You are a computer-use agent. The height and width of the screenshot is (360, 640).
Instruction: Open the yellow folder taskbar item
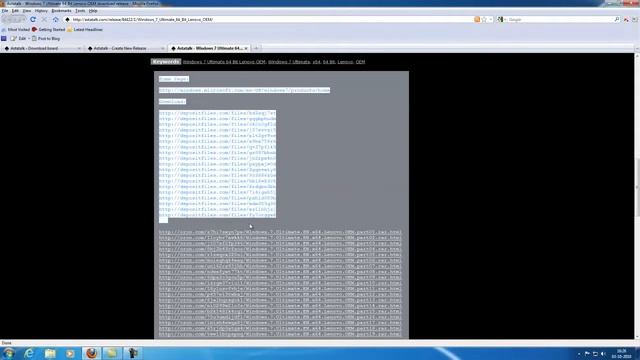tap(111, 353)
